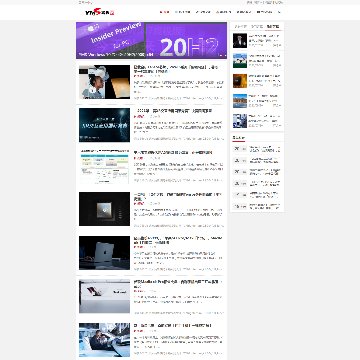Open the silver laptop rear view thumbnail
Screen dimensions: 360x360
click(x=104, y=253)
